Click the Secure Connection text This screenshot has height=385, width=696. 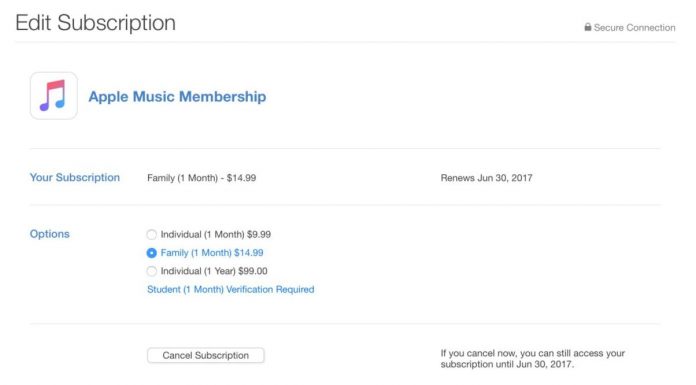click(634, 28)
